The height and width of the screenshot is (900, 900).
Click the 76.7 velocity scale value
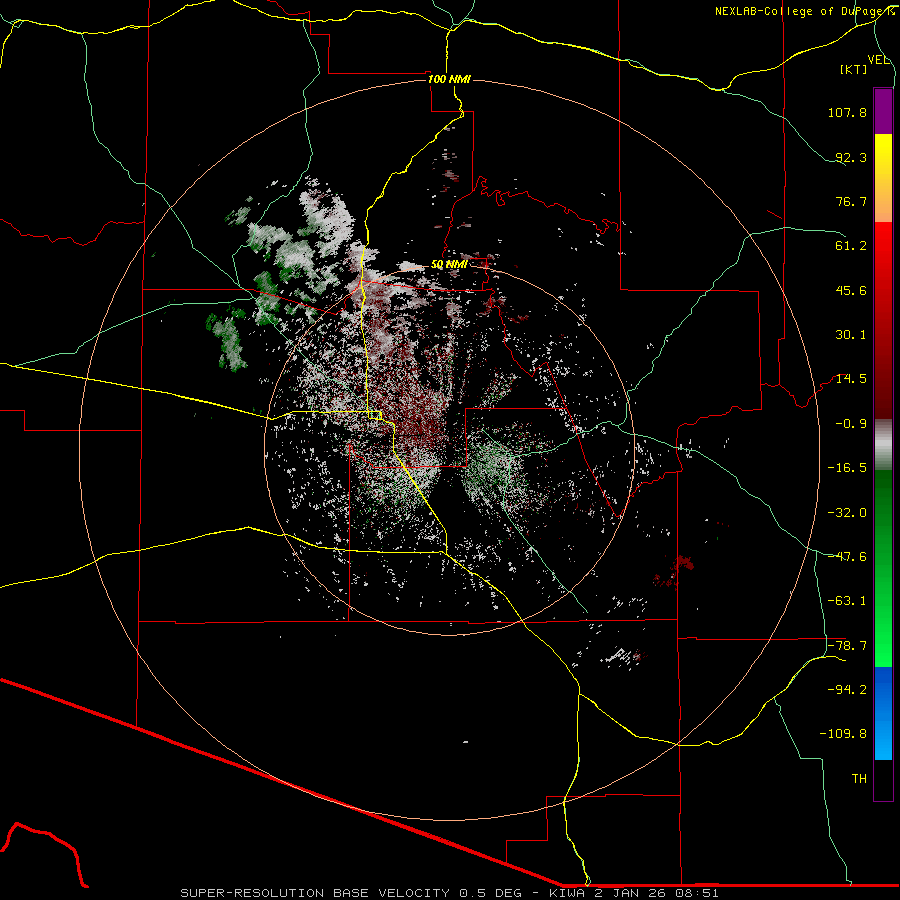851,201
